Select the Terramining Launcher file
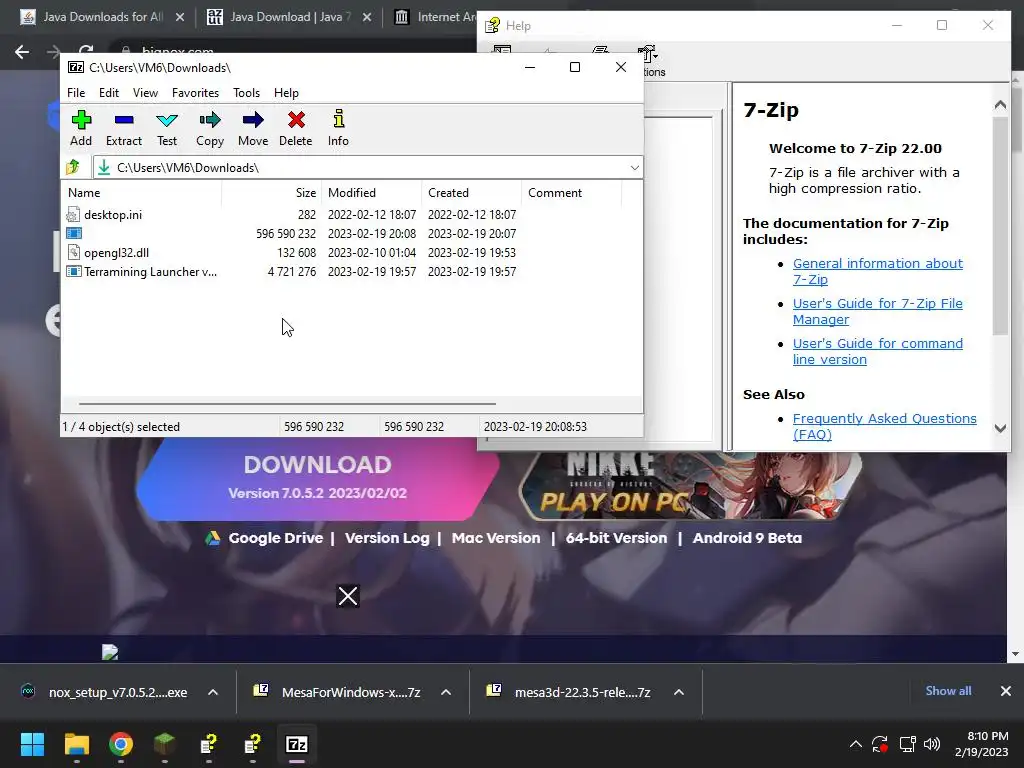The image size is (1024, 768). coord(150,272)
